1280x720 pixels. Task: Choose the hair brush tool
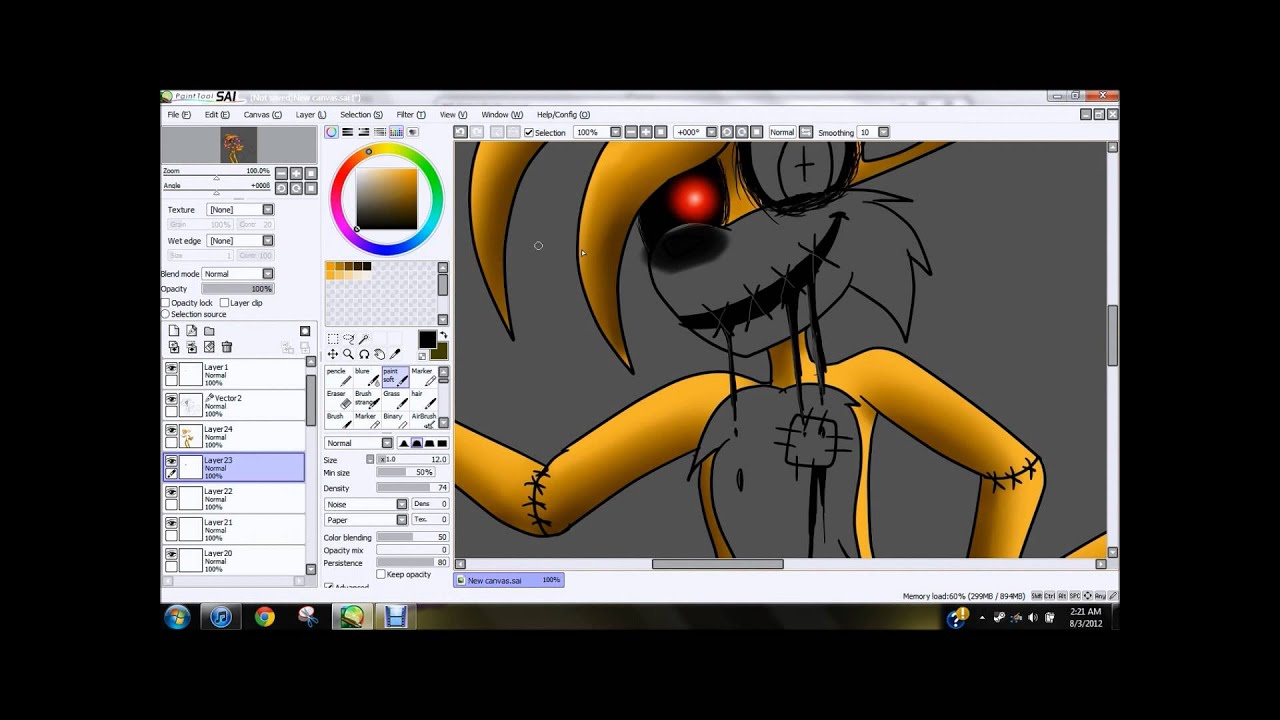(422, 398)
